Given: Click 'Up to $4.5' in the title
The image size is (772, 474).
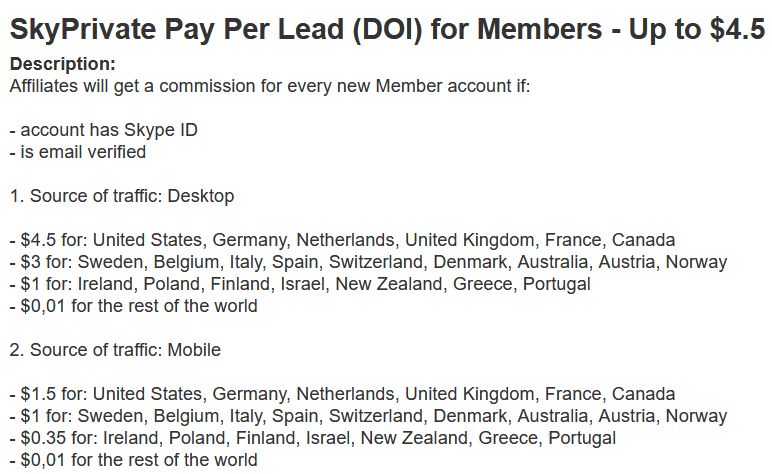Looking at the screenshot, I should click(x=696, y=29).
